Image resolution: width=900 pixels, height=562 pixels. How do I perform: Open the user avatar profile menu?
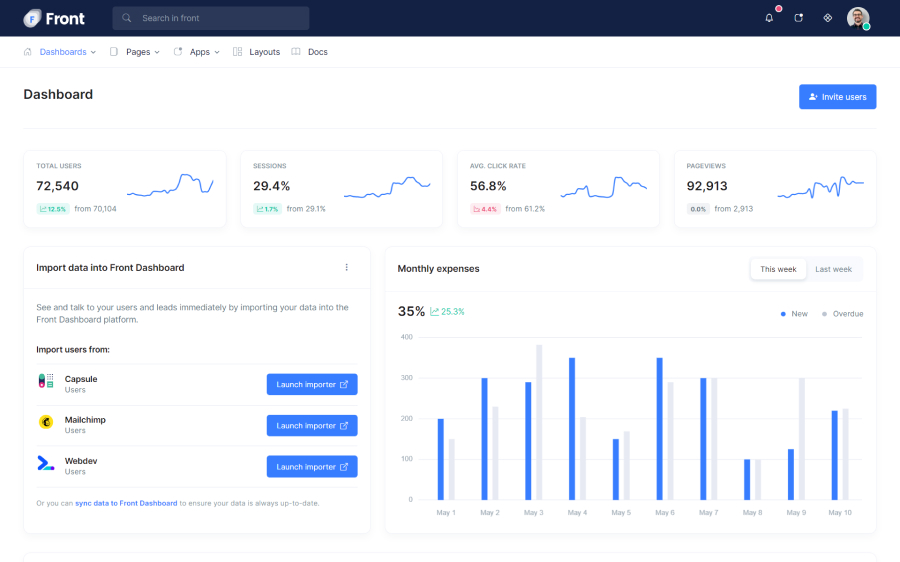[858, 18]
